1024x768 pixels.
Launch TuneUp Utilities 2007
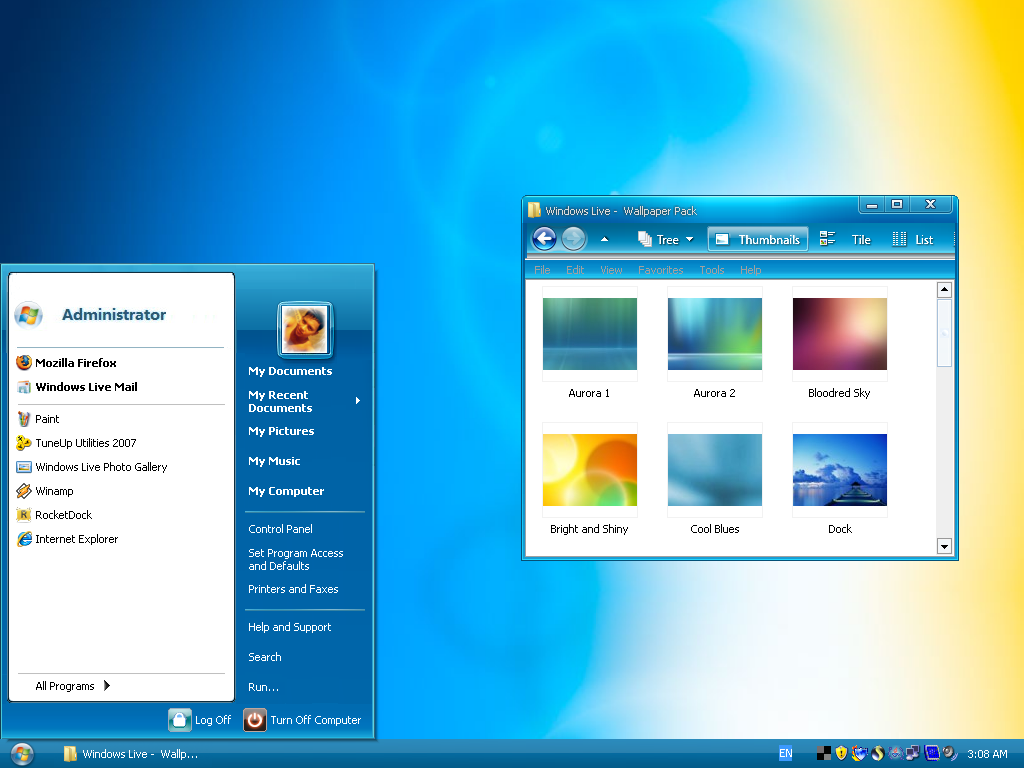[76, 443]
